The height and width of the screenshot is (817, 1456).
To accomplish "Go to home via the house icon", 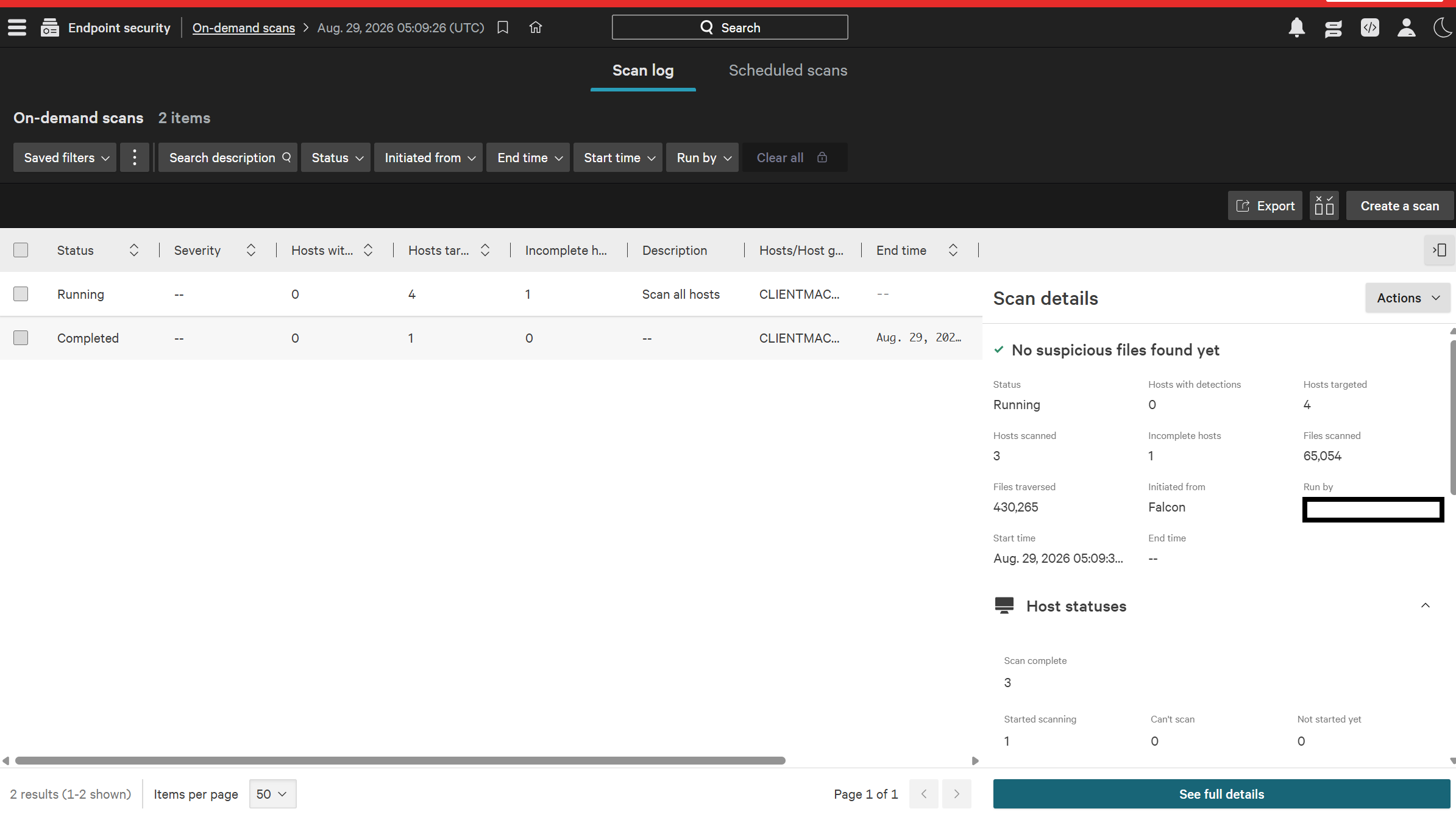I will pyautogui.click(x=536, y=27).
